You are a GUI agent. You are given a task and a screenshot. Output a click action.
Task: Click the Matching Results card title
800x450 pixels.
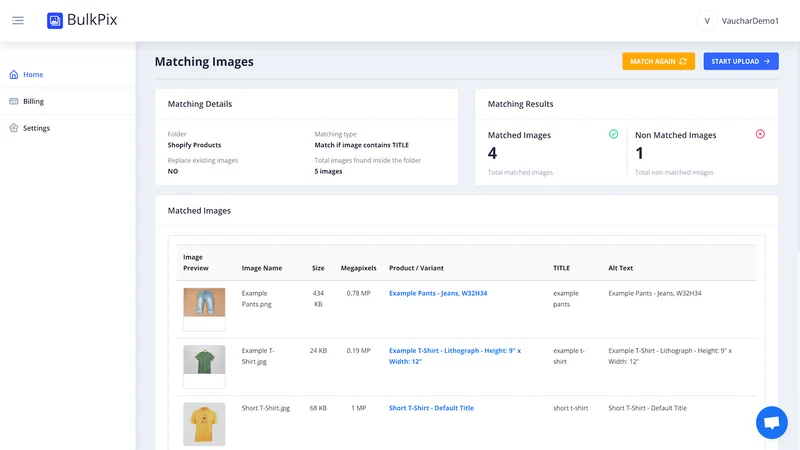coord(520,104)
